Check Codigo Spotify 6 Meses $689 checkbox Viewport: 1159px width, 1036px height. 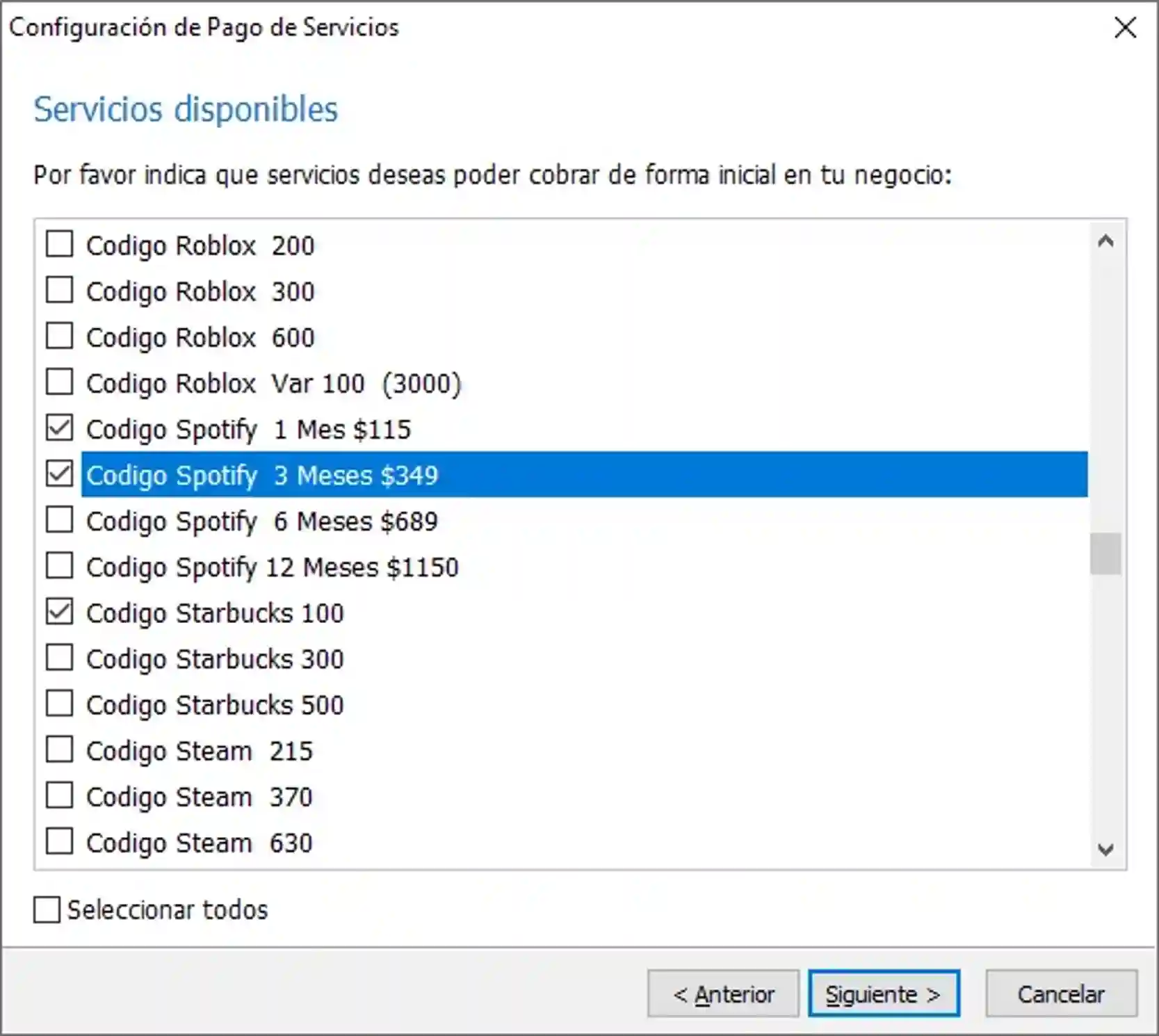[59, 520]
